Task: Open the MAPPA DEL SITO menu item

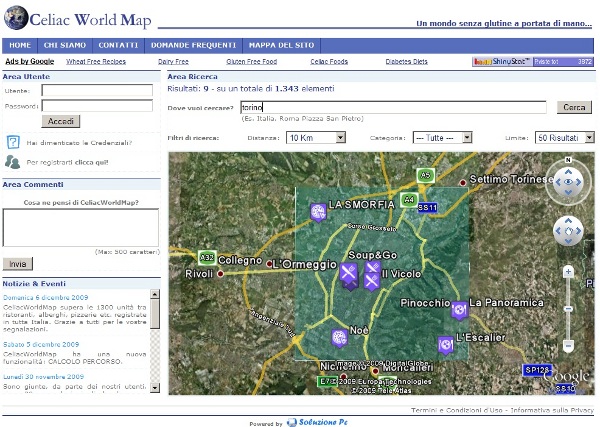Action: click(282, 46)
